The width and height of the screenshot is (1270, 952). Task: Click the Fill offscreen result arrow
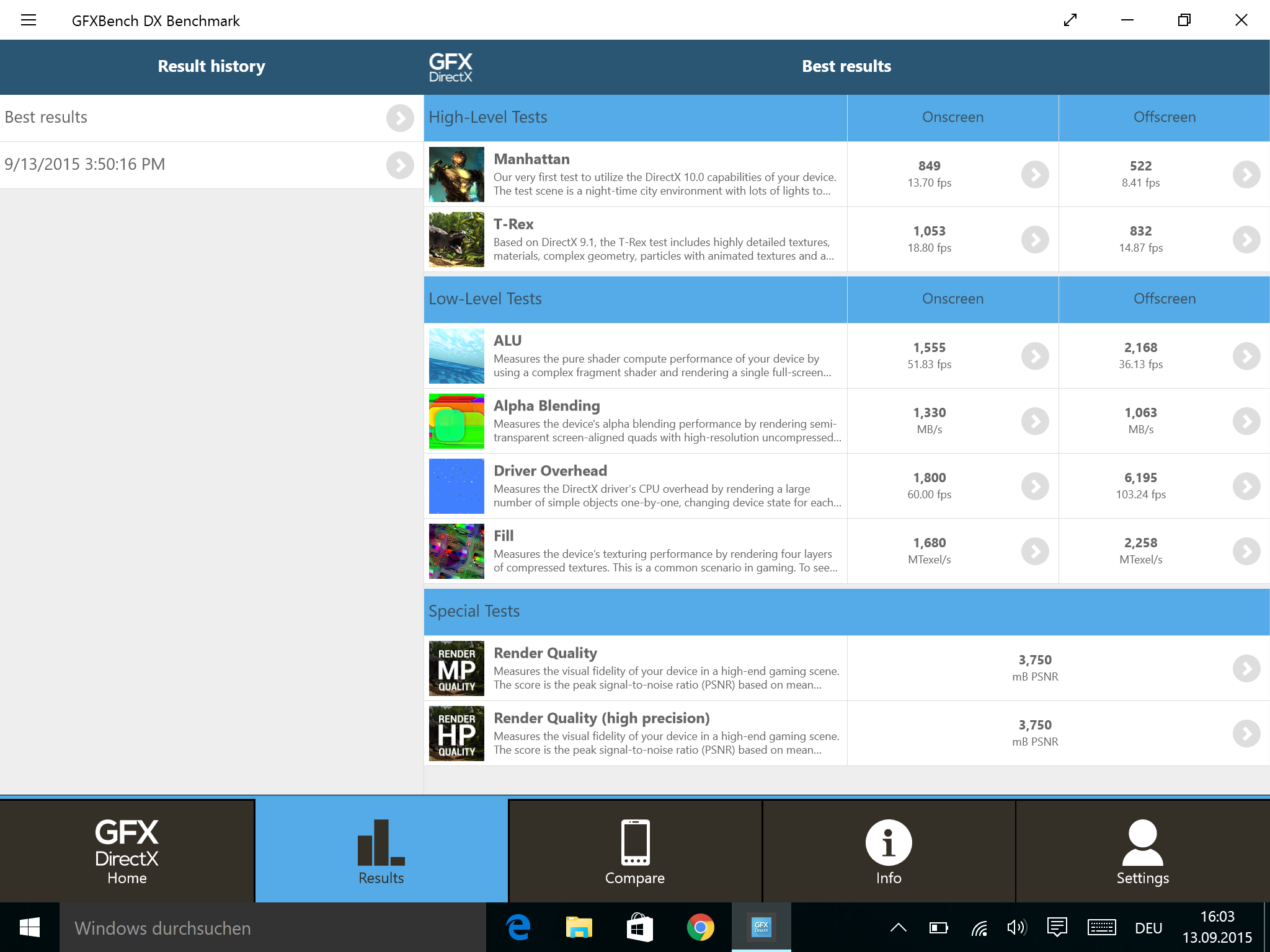[1246, 551]
